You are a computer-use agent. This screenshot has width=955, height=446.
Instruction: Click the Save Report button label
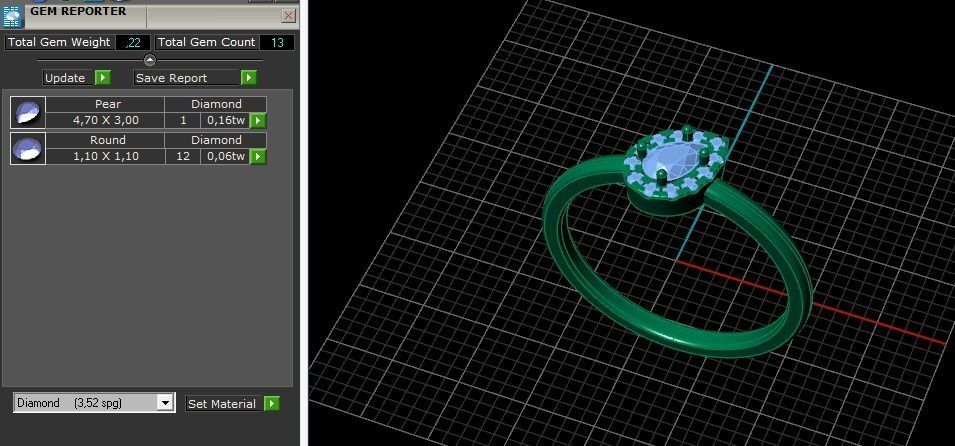click(x=186, y=78)
